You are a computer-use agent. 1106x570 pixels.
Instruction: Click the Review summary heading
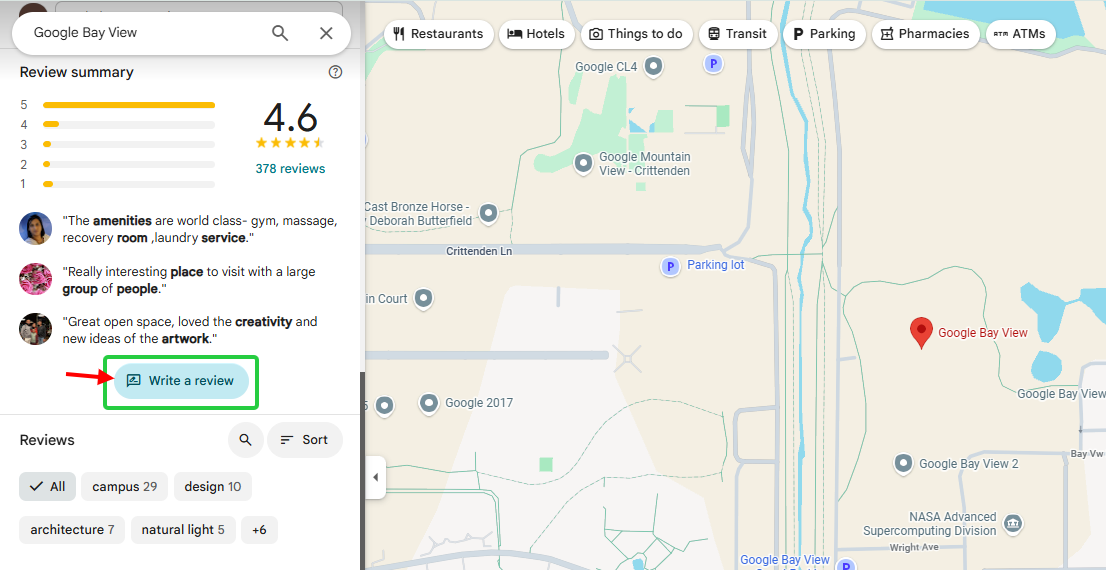76,72
